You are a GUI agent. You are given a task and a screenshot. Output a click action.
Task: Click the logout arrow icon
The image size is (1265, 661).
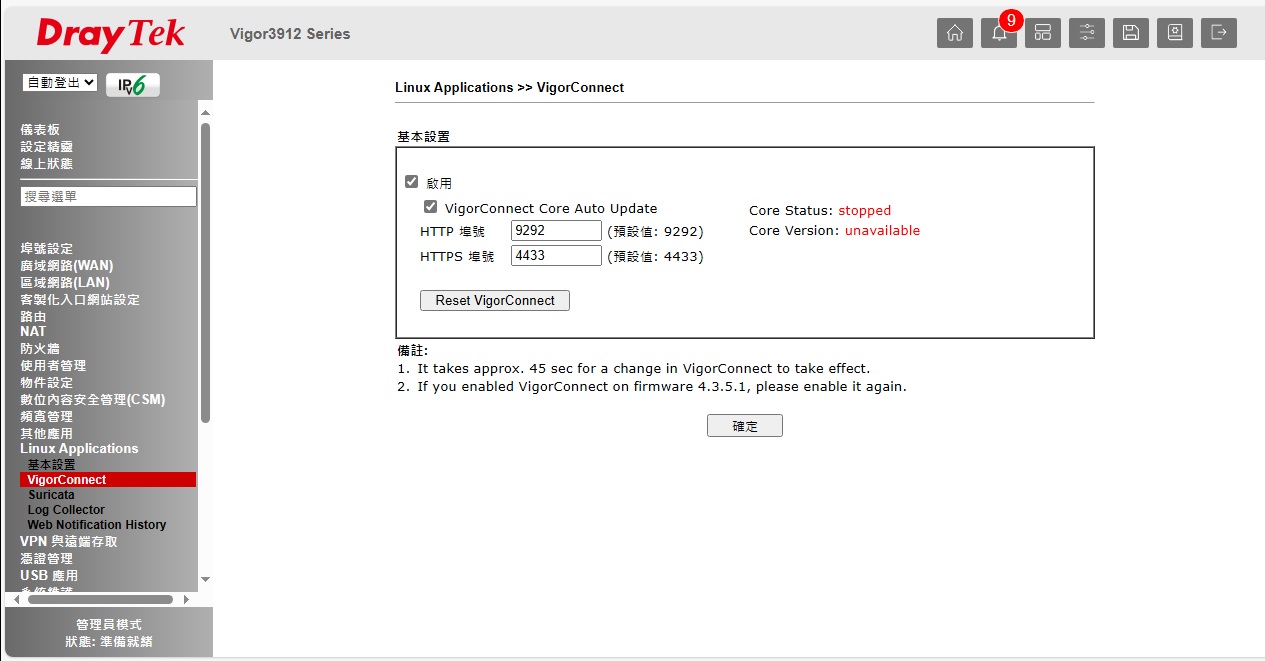tap(1218, 33)
